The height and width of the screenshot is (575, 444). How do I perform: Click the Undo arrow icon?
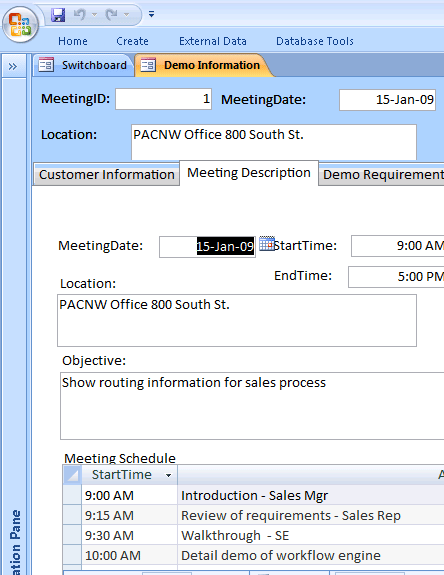click(x=80, y=15)
